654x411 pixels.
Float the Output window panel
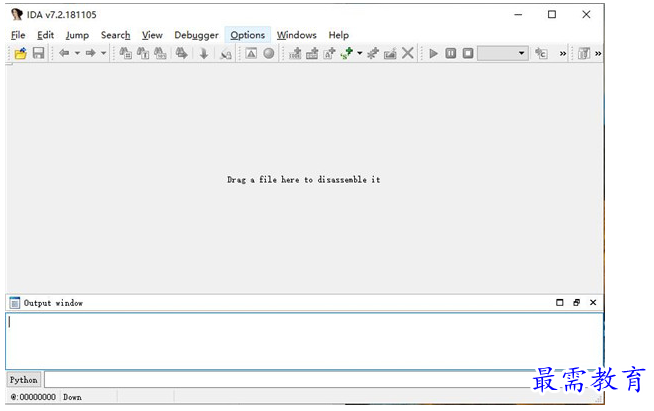(576, 303)
